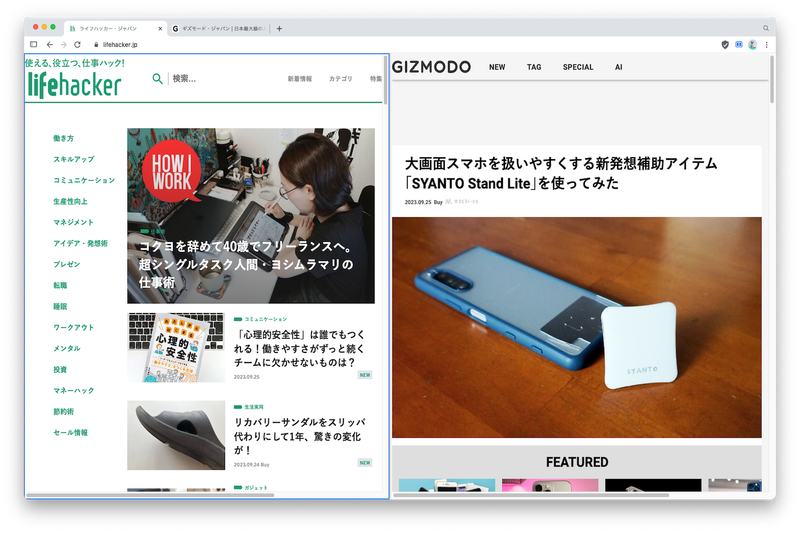Viewport: 800px width, 533px height.
Task: Switch to the ギズモード・ジャパン tab
Action: click(x=219, y=29)
